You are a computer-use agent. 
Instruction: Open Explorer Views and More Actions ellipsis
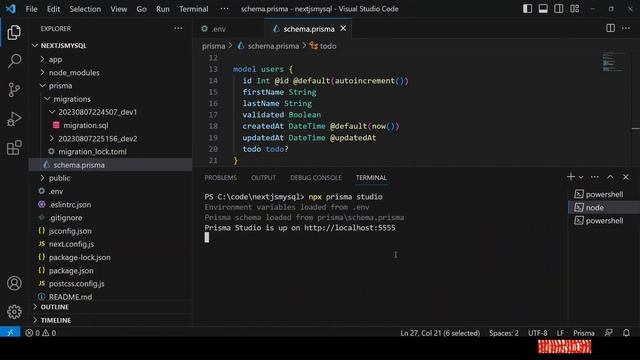(x=178, y=28)
